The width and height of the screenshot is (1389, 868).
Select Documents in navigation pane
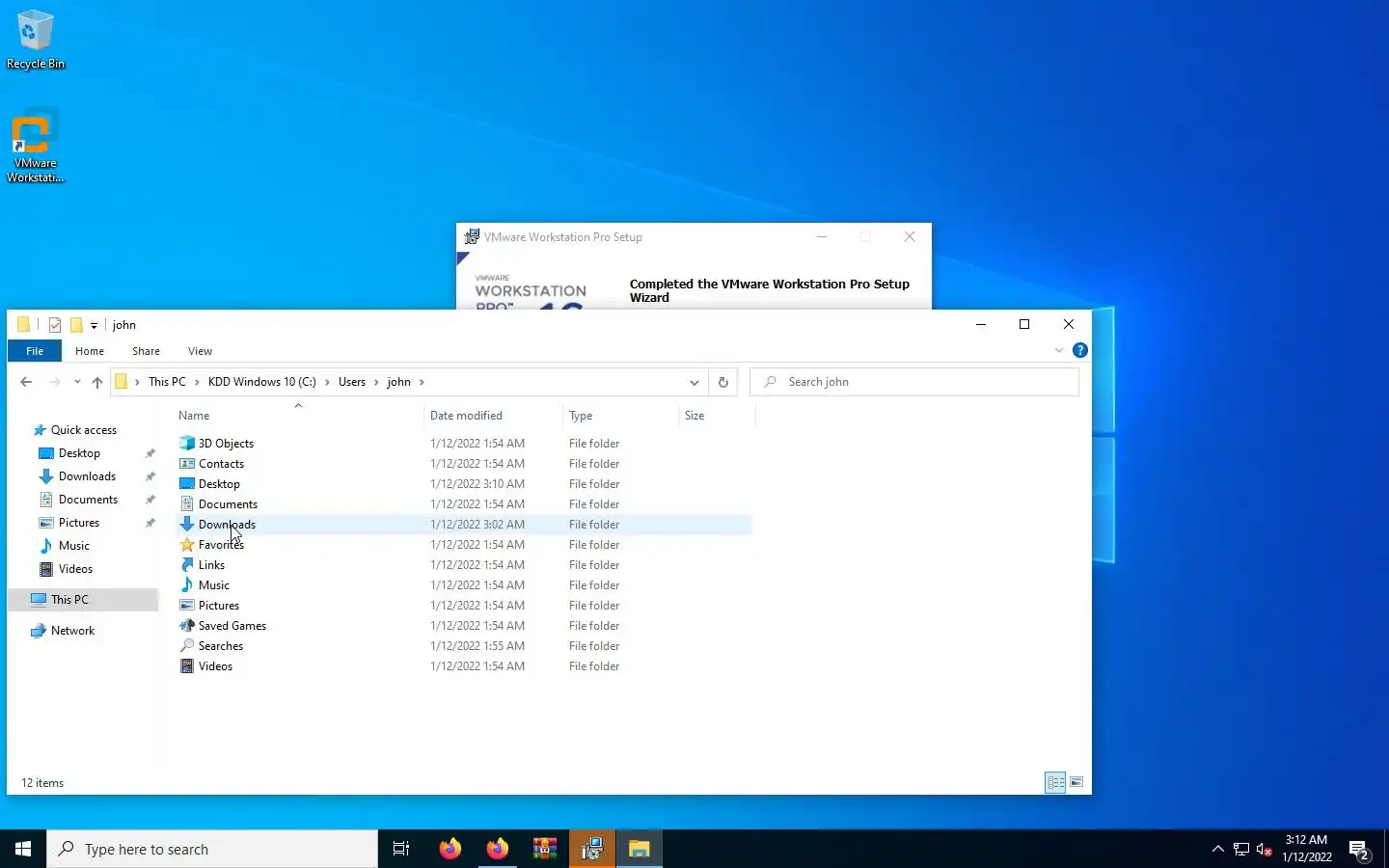click(x=88, y=500)
